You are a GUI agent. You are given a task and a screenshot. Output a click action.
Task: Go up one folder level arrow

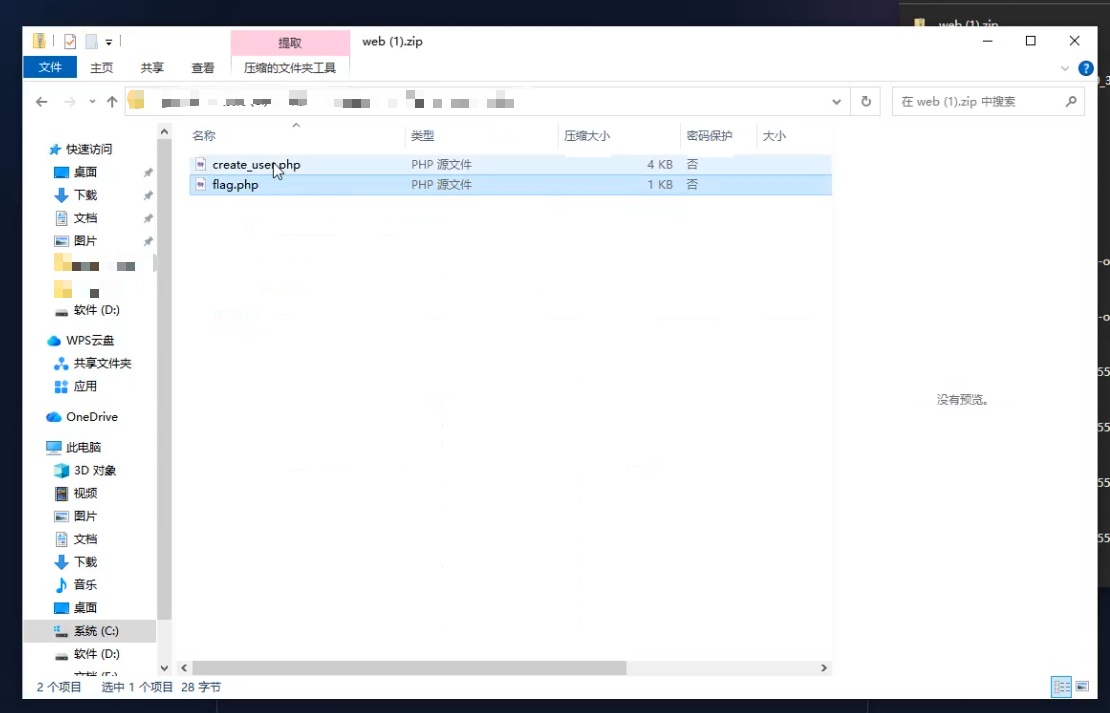(112, 102)
